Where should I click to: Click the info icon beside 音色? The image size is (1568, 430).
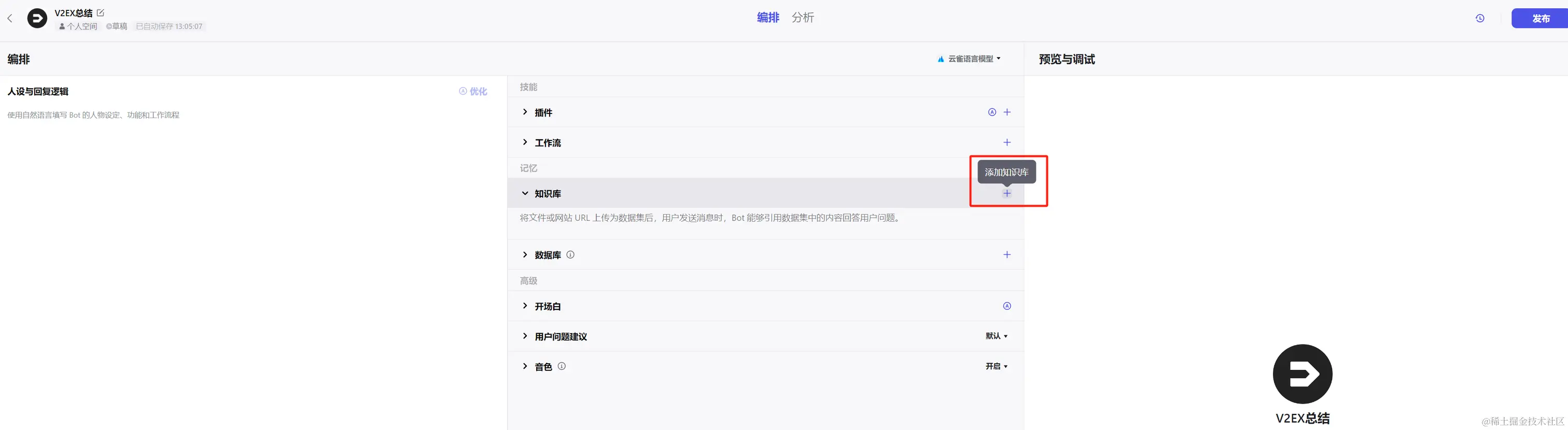click(x=562, y=366)
